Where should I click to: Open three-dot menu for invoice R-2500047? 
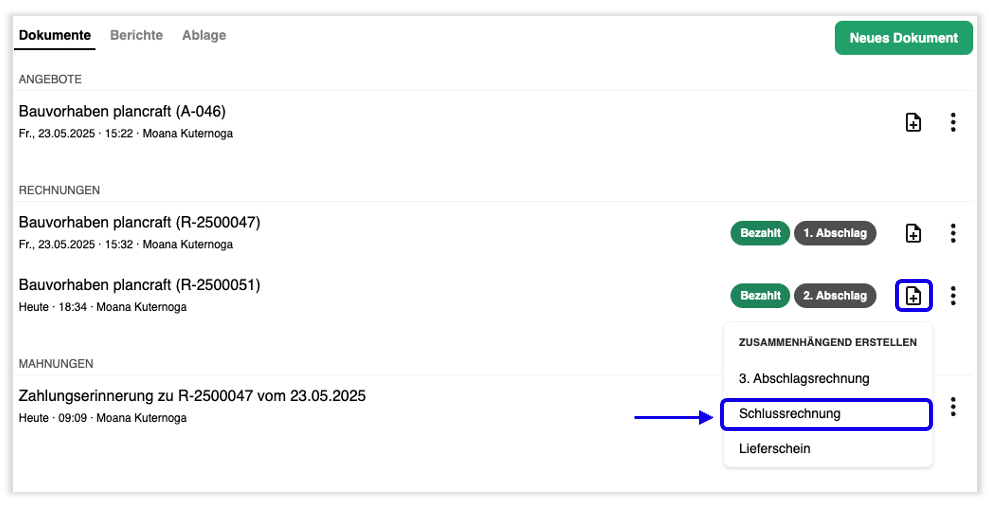(x=953, y=233)
